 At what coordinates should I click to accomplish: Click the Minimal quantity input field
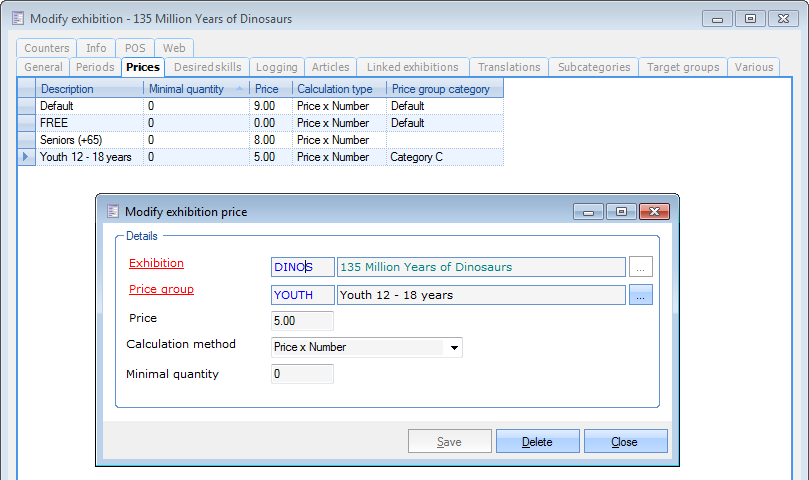(x=302, y=374)
